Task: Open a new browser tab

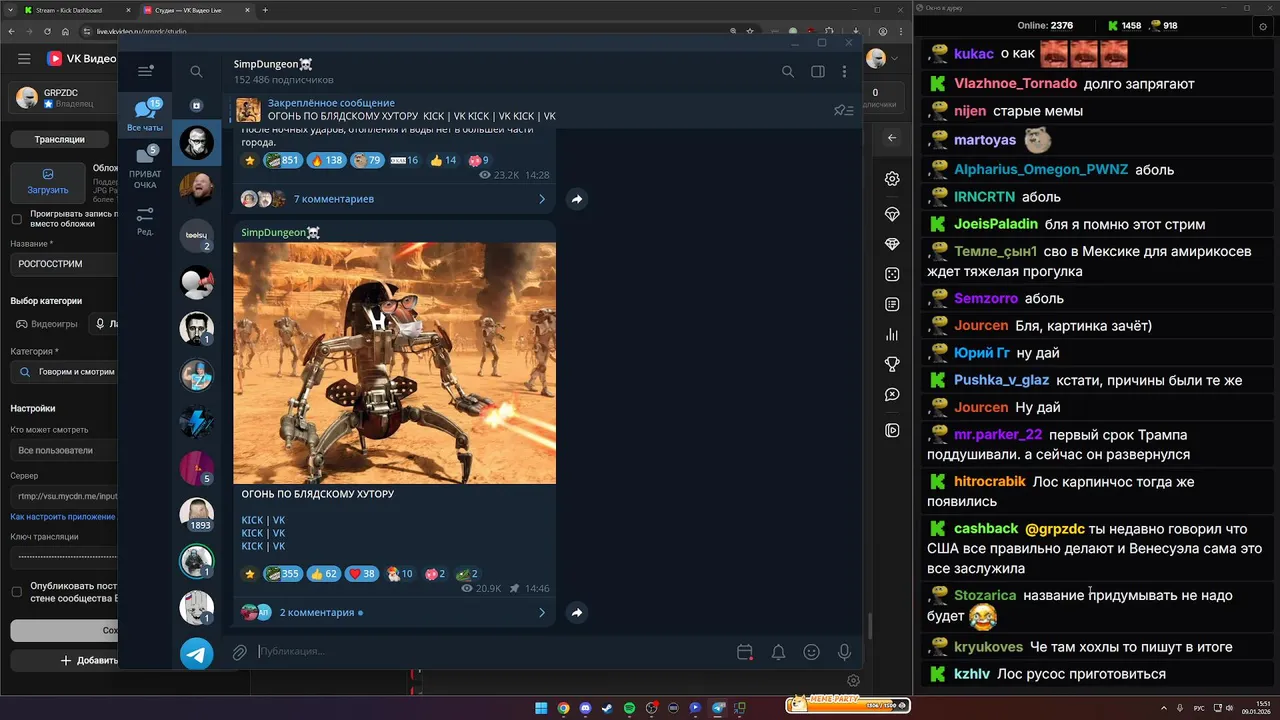Action: tap(265, 10)
